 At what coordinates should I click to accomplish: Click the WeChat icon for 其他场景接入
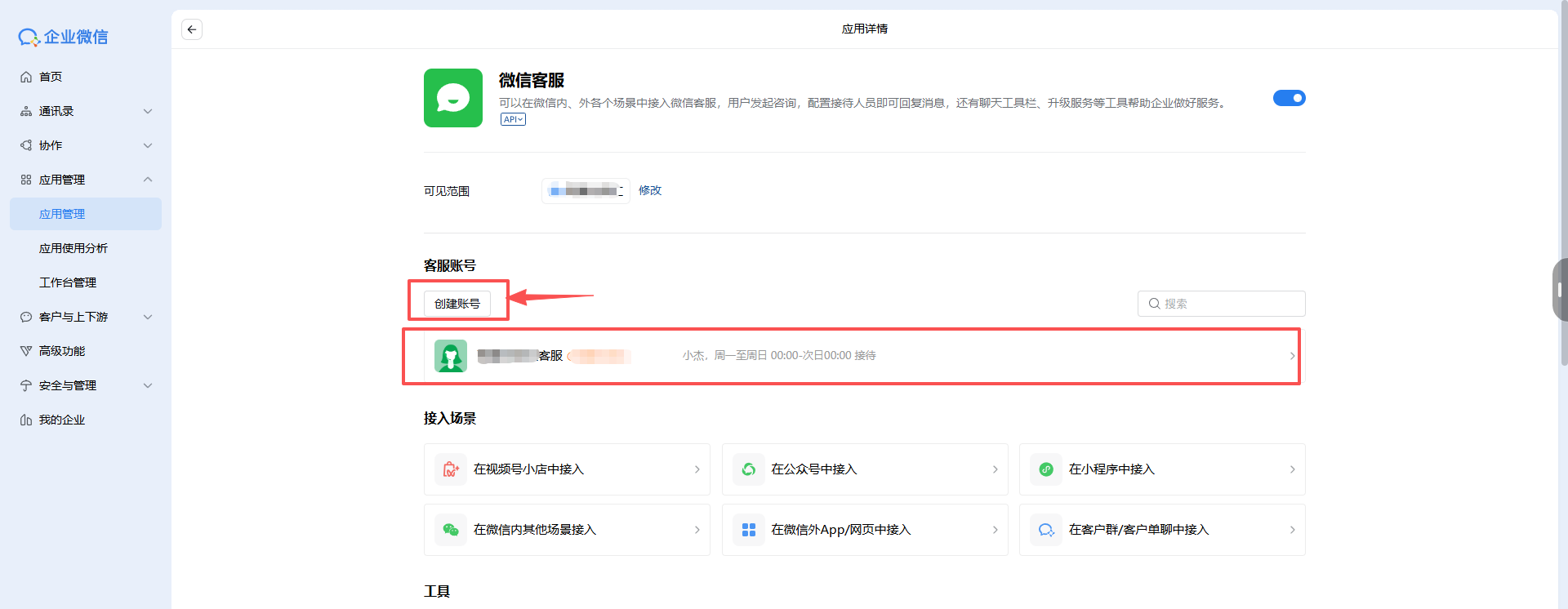(451, 530)
